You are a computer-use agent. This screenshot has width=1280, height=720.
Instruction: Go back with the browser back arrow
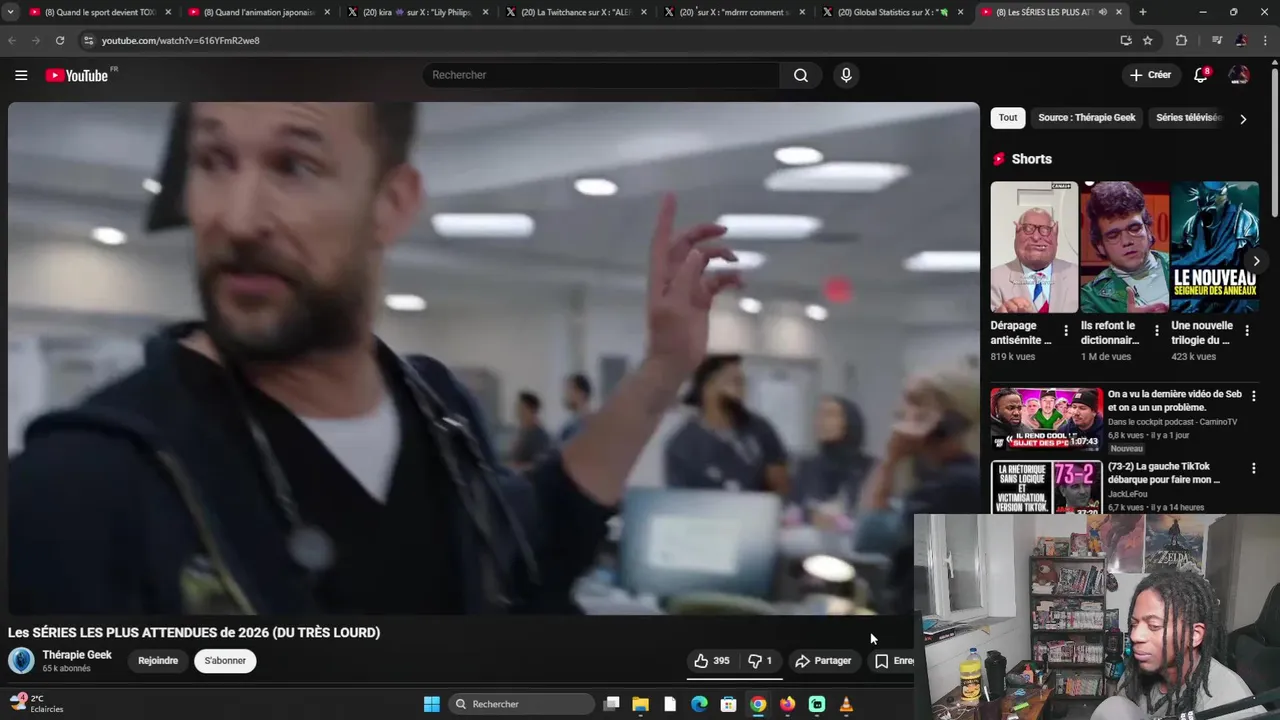click(x=12, y=40)
